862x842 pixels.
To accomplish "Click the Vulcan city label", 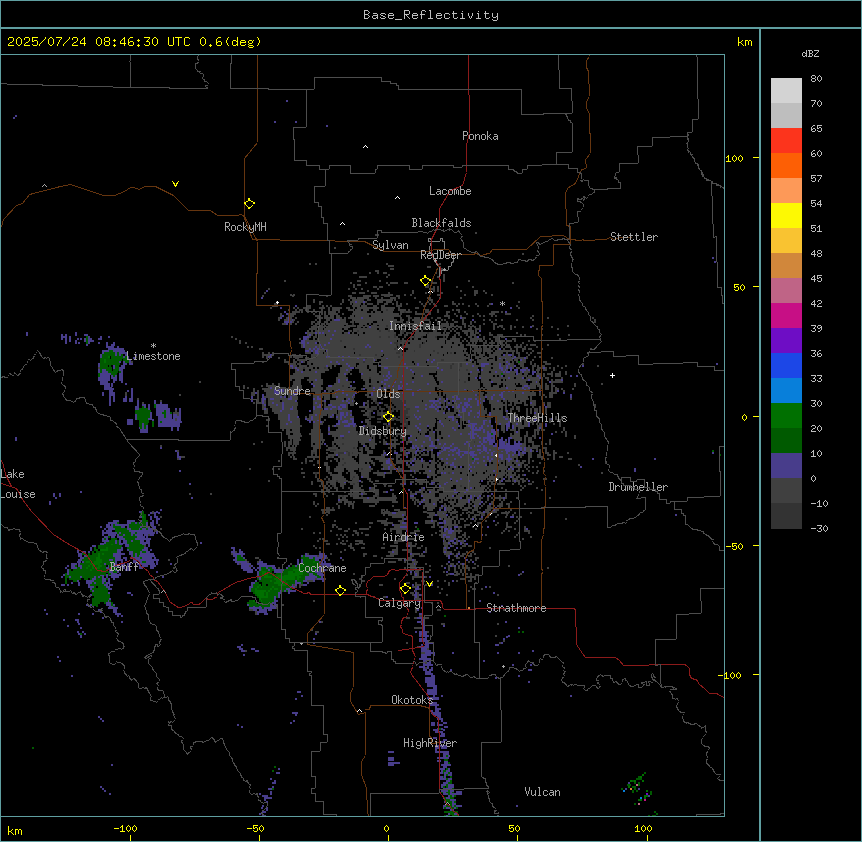I will [x=543, y=792].
